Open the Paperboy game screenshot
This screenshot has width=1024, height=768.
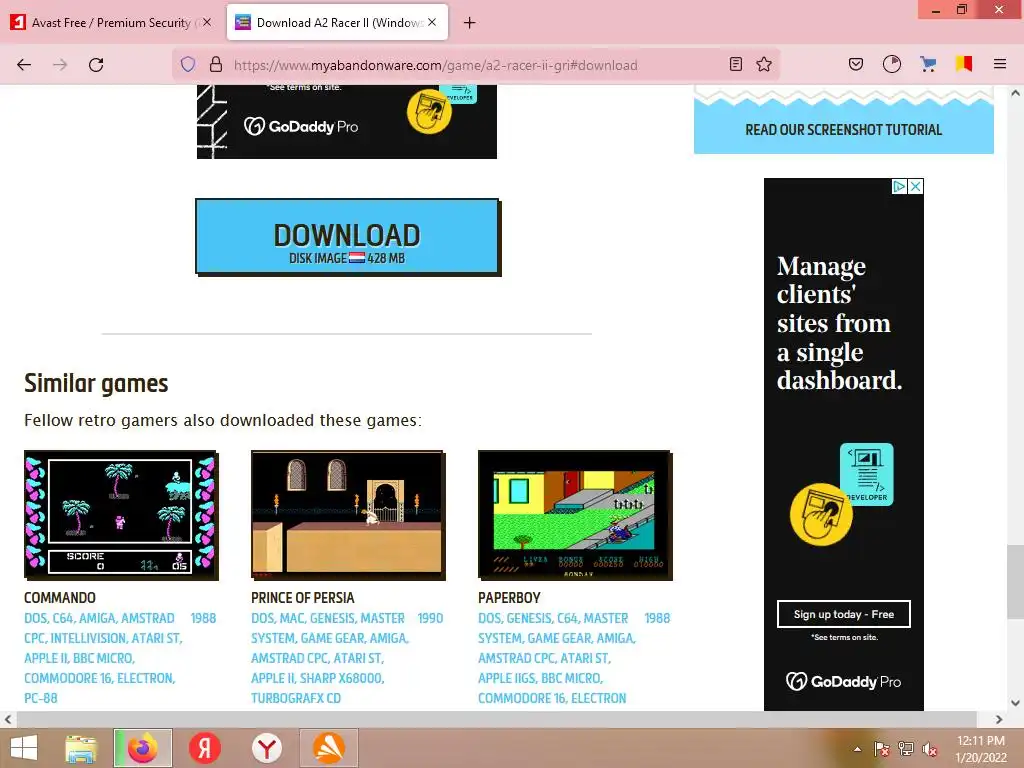pyautogui.click(x=575, y=515)
